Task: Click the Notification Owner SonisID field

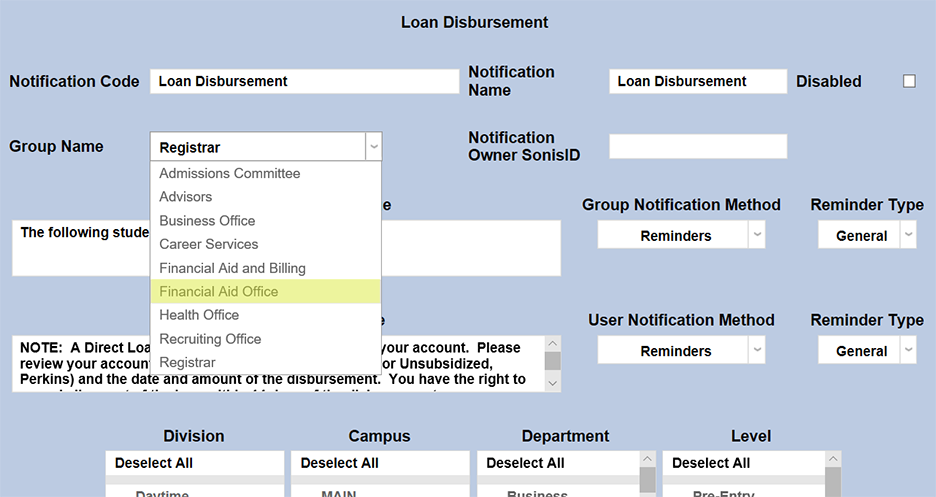Action: click(698, 146)
